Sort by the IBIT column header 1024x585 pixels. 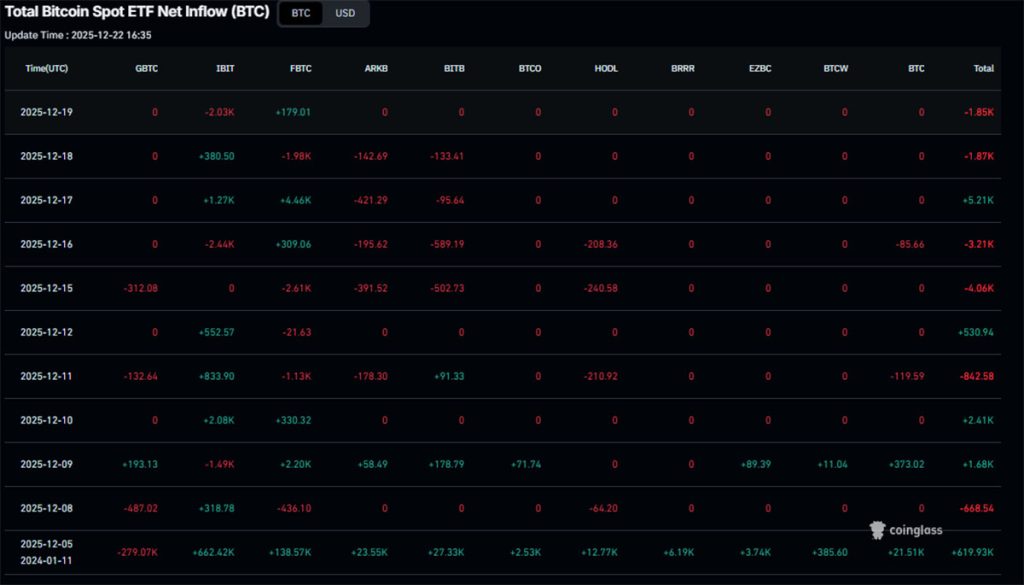tap(224, 69)
